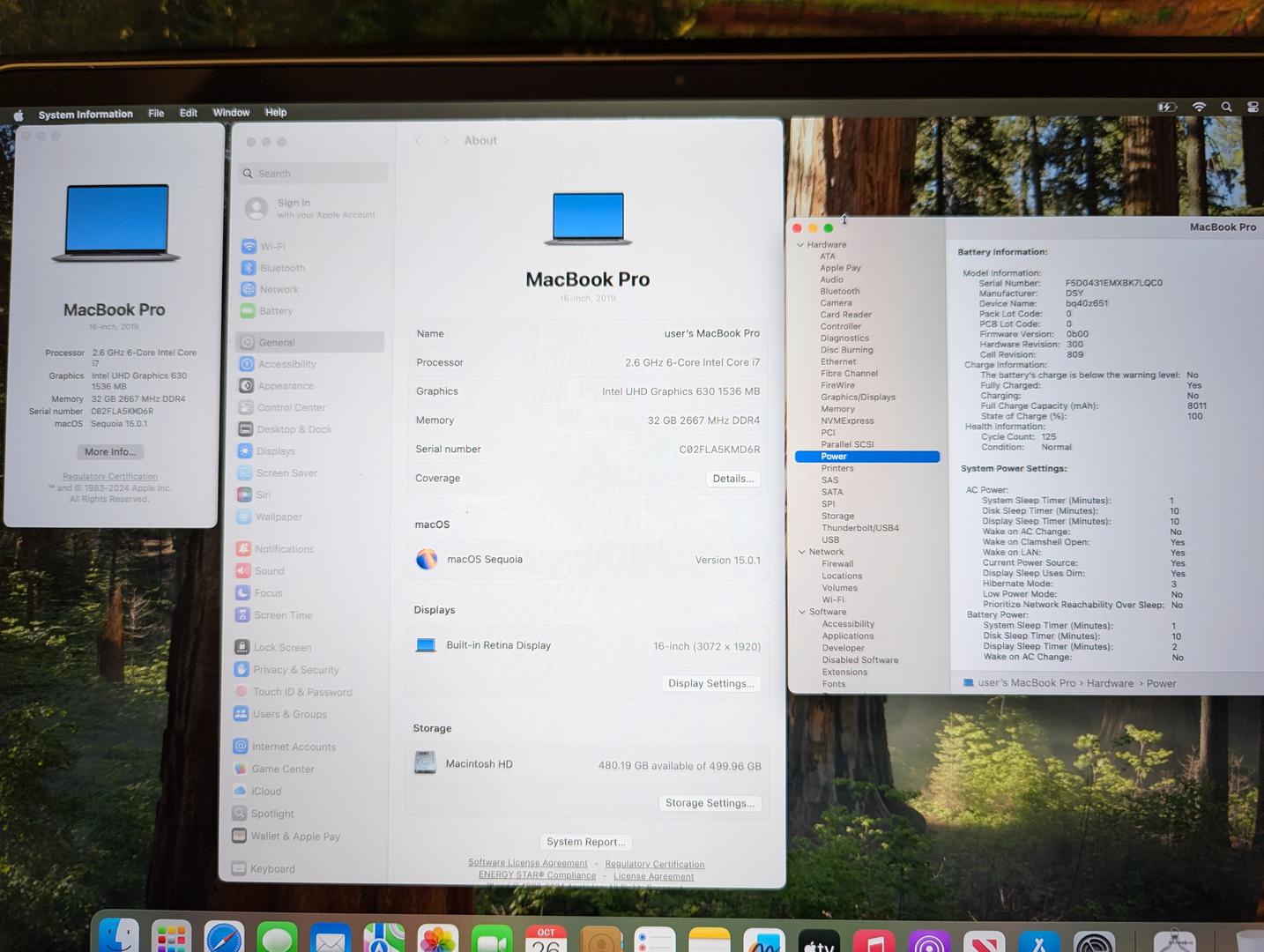This screenshot has height=952, width=1264.
Task: Click the battery status icon in menu bar
Action: click(1167, 107)
